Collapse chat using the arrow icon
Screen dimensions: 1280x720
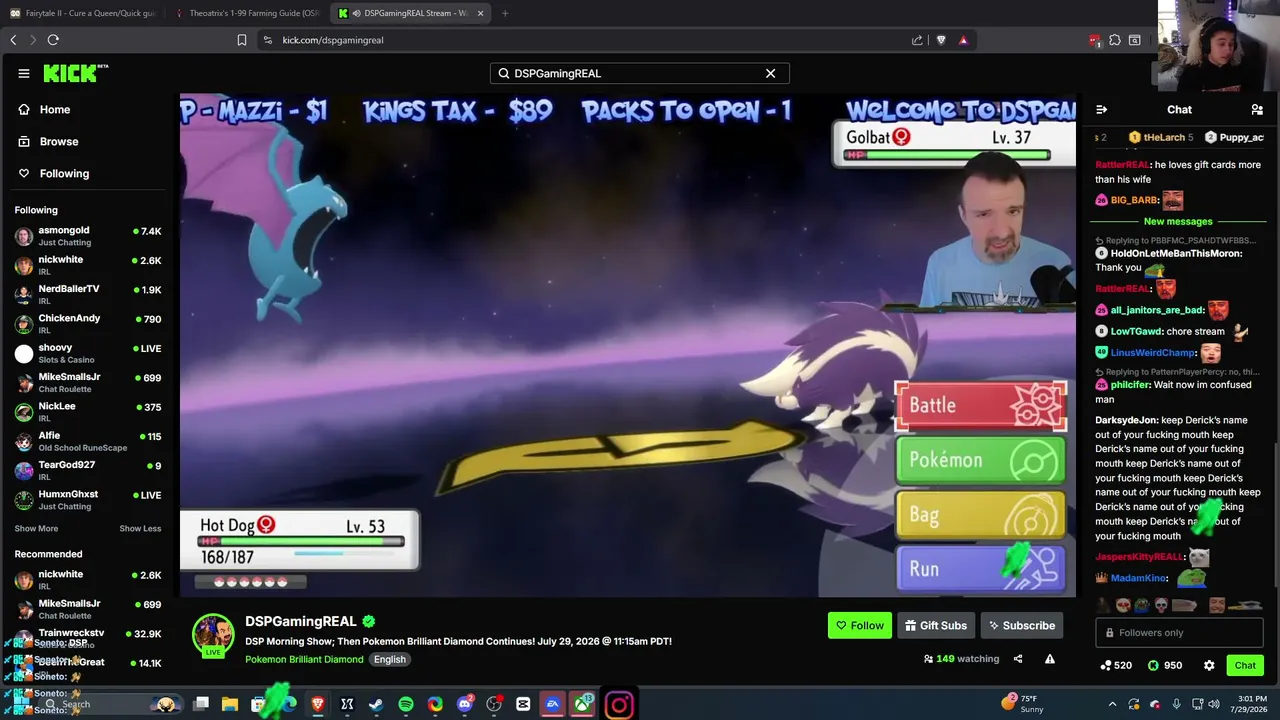click(1101, 109)
